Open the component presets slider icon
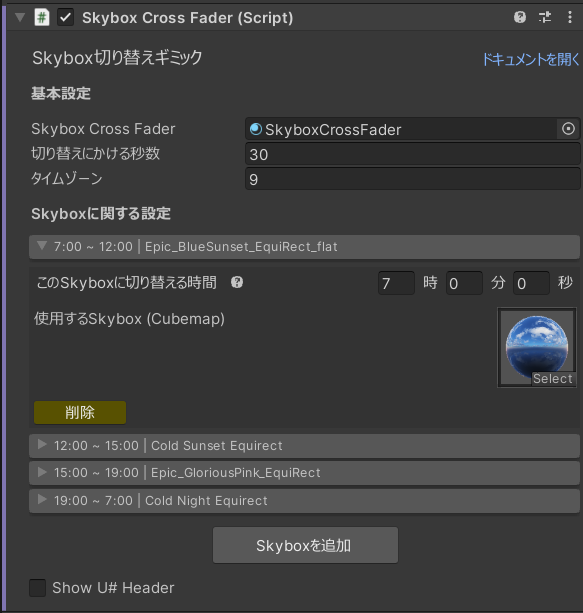This screenshot has width=583, height=613. point(545,17)
